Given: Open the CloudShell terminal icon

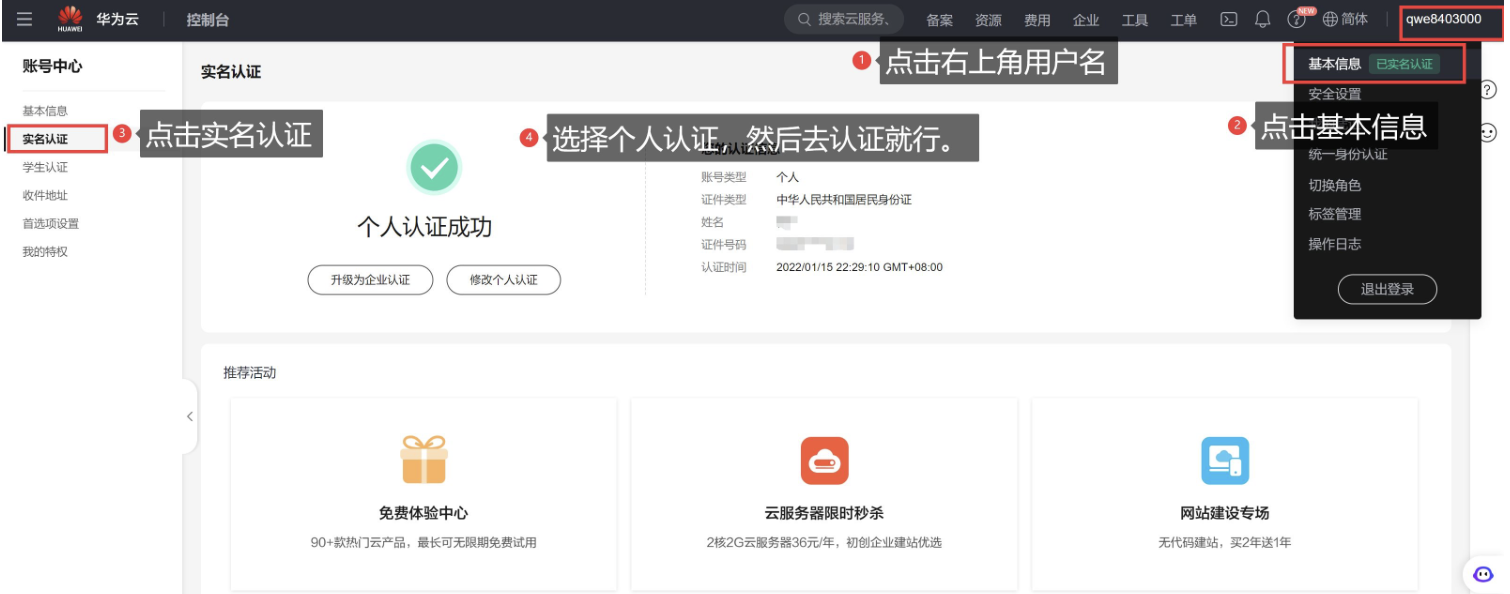Looking at the screenshot, I should point(1229,19).
